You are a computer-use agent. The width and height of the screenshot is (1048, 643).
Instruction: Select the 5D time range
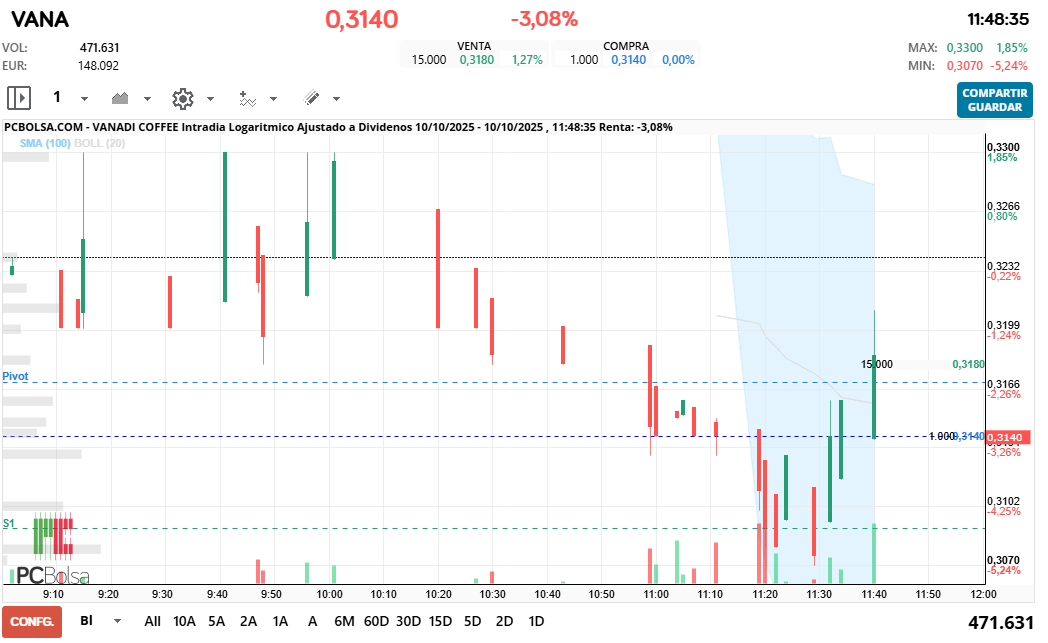tap(473, 621)
